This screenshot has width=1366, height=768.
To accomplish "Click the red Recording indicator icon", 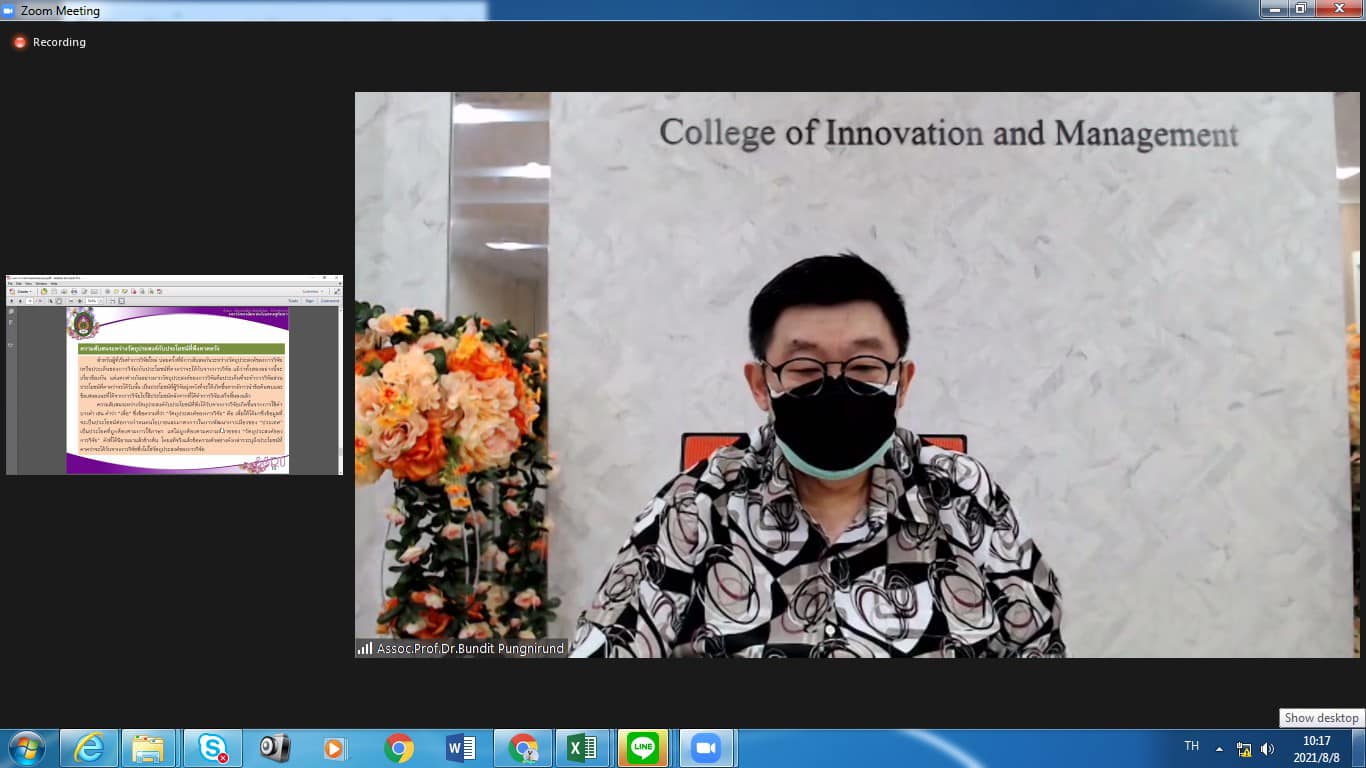I will pos(19,42).
